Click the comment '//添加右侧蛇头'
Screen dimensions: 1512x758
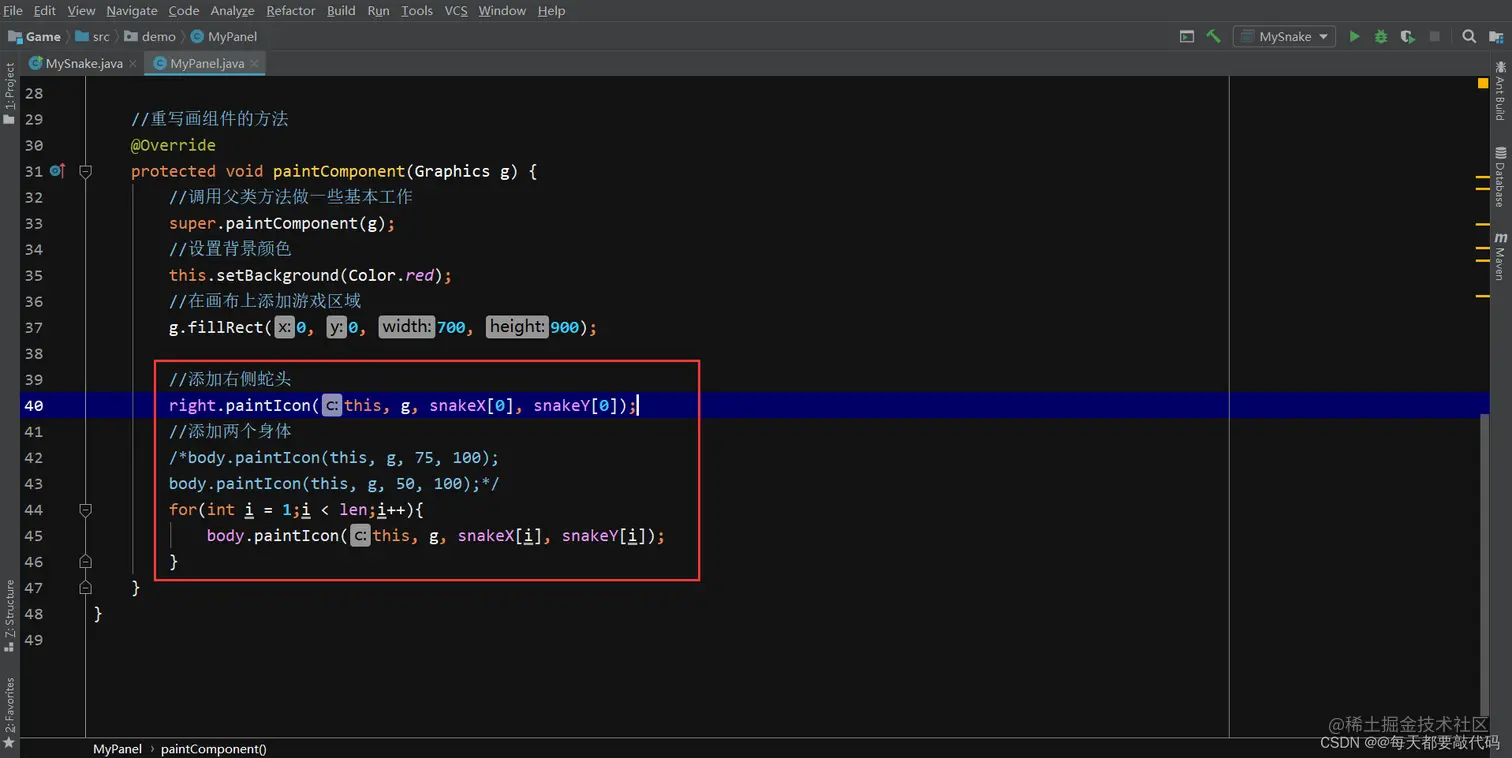click(x=230, y=379)
